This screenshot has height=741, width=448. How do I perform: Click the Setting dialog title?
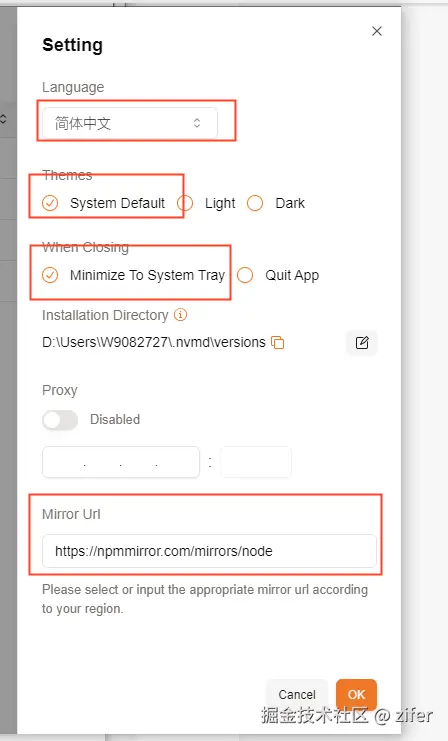(x=72, y=45)
